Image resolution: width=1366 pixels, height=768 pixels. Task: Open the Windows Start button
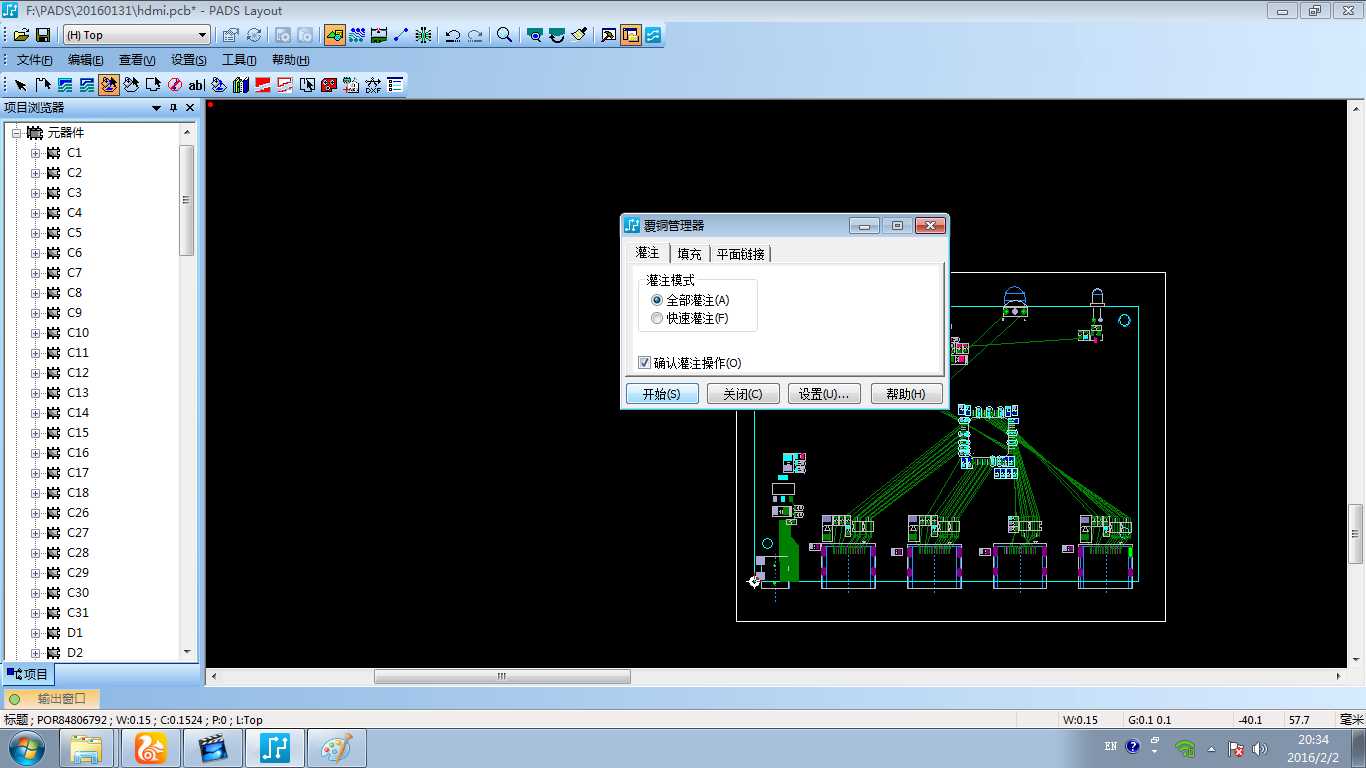coord(25,748)
